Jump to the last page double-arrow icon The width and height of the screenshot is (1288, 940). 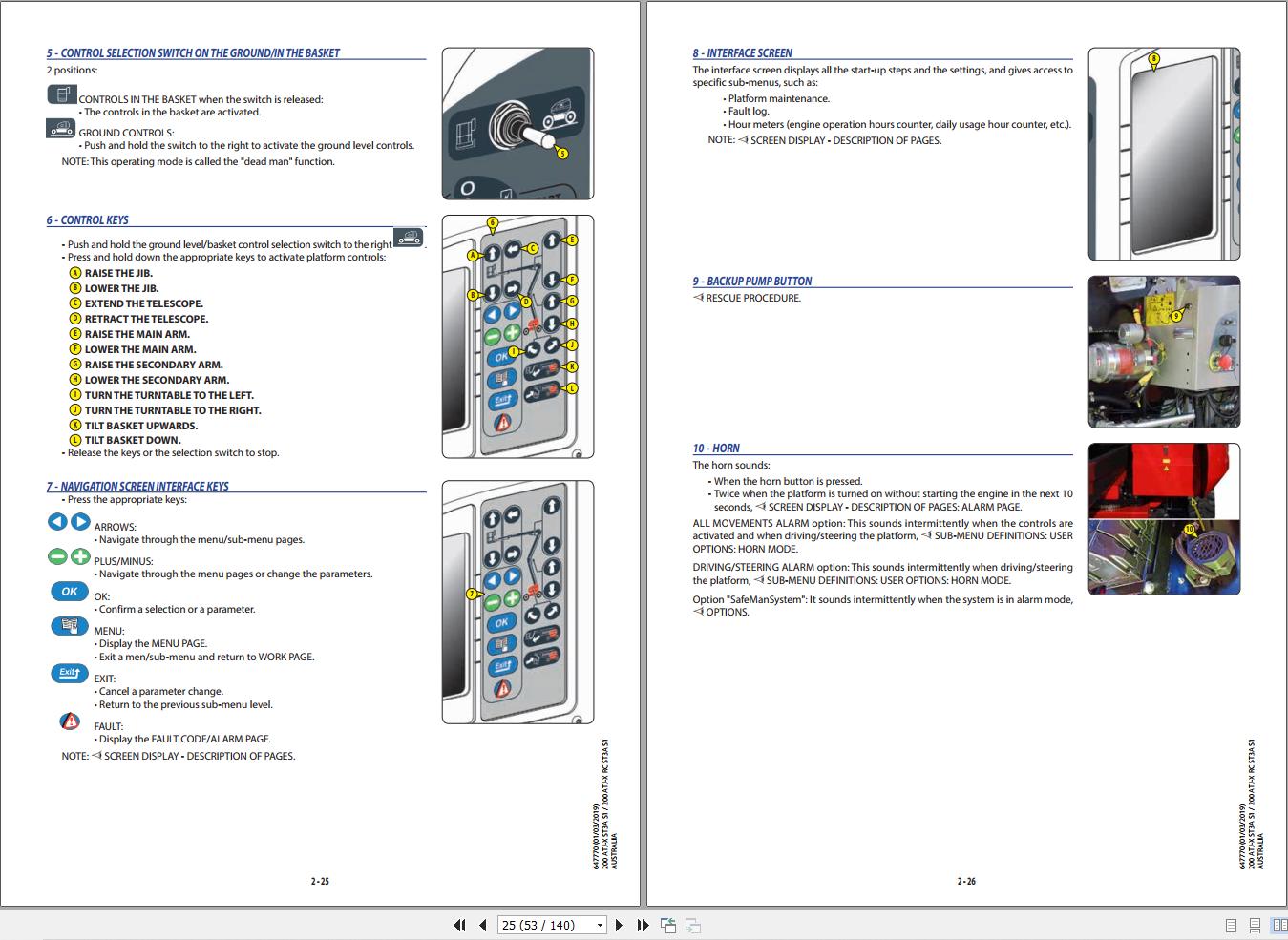pyautogui.click(x=642, y=925)
